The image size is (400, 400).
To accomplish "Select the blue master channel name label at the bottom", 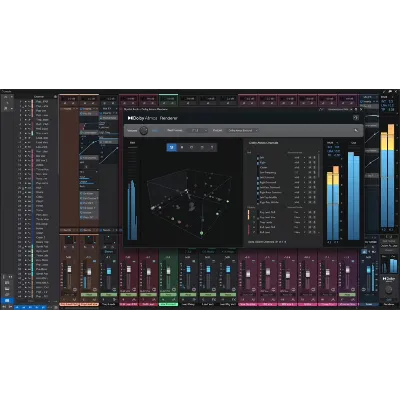I will 369,304.
